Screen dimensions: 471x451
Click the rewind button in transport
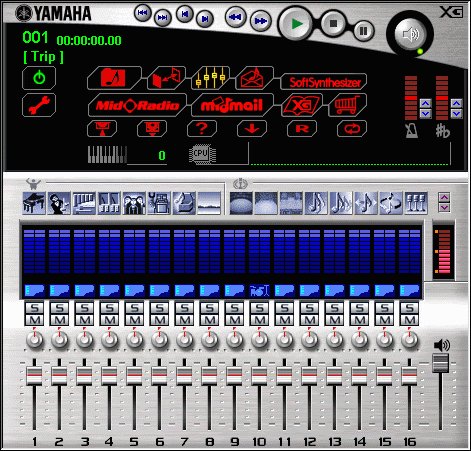(236, 18)
